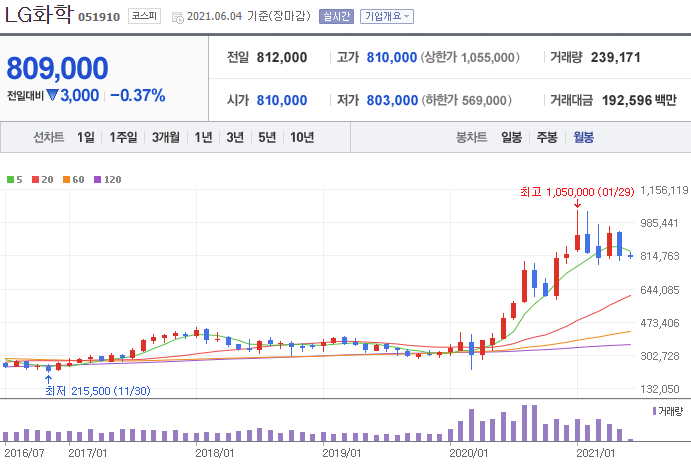Click the tall red candle under the 최고 arrow
691x475 pixels.
pos(577,231)
